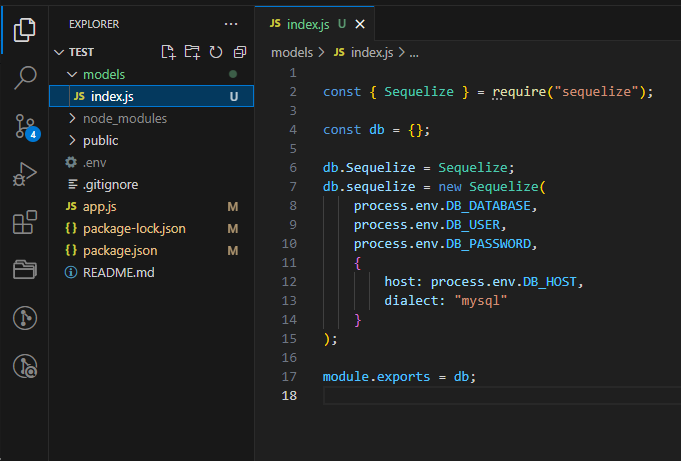Expand the public folder
The width and height of the screenshot is (681, 461).
(x=100, y=140)
